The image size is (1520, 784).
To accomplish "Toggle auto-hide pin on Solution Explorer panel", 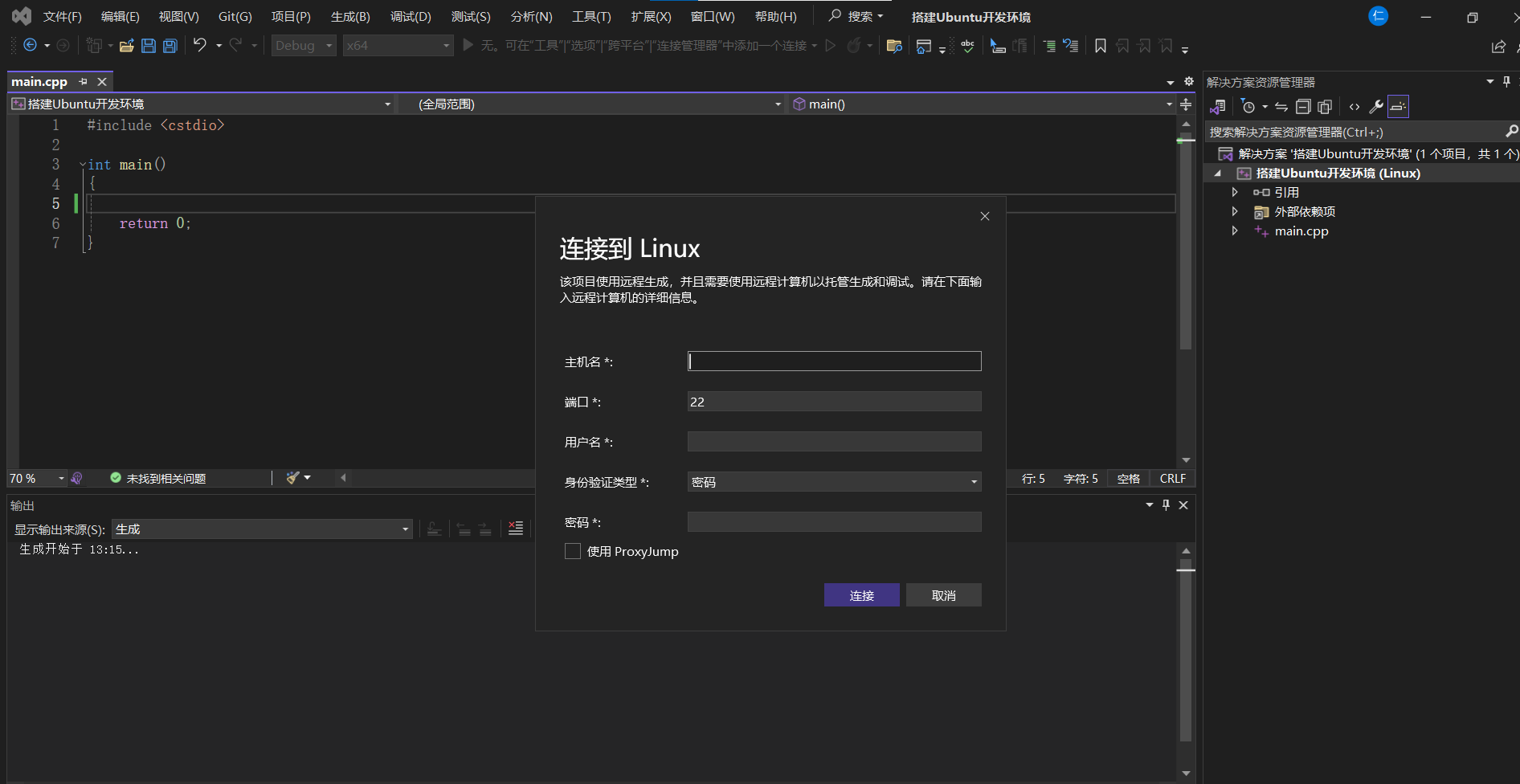I will point(1506,82).
